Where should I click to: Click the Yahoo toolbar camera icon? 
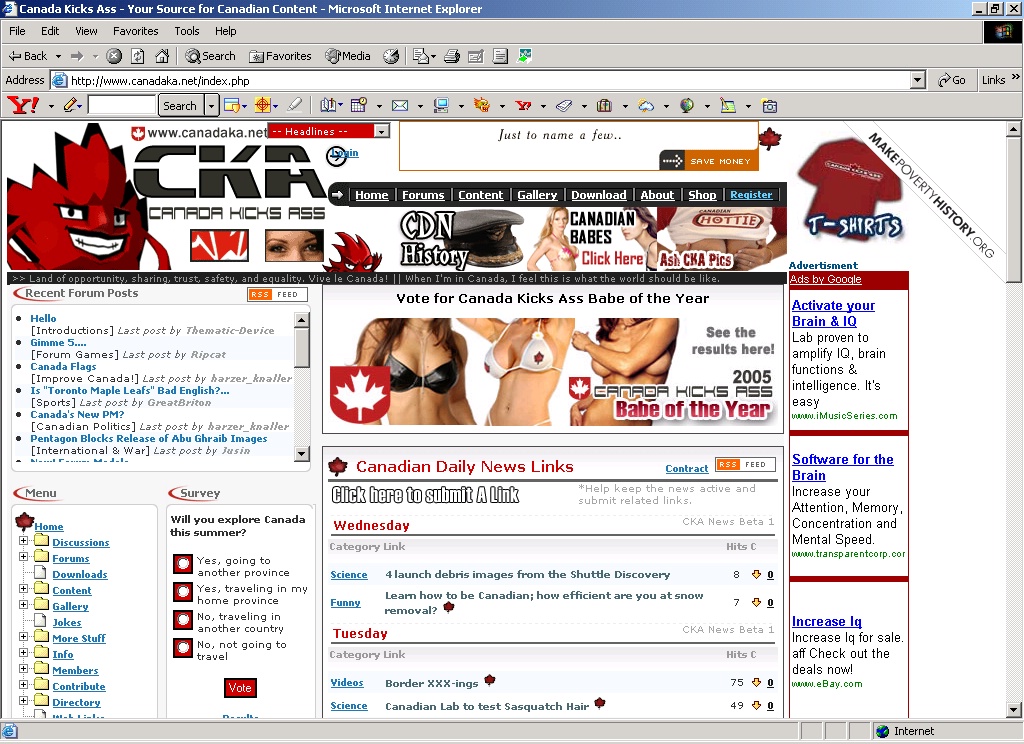(770, 105)
